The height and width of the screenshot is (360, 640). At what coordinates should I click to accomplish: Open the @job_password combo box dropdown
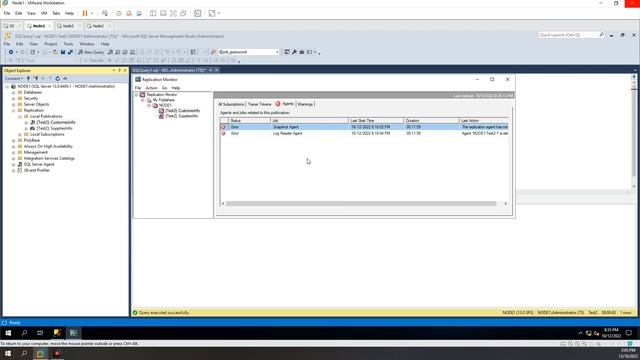pyautogui.click(x=277, y=52)
